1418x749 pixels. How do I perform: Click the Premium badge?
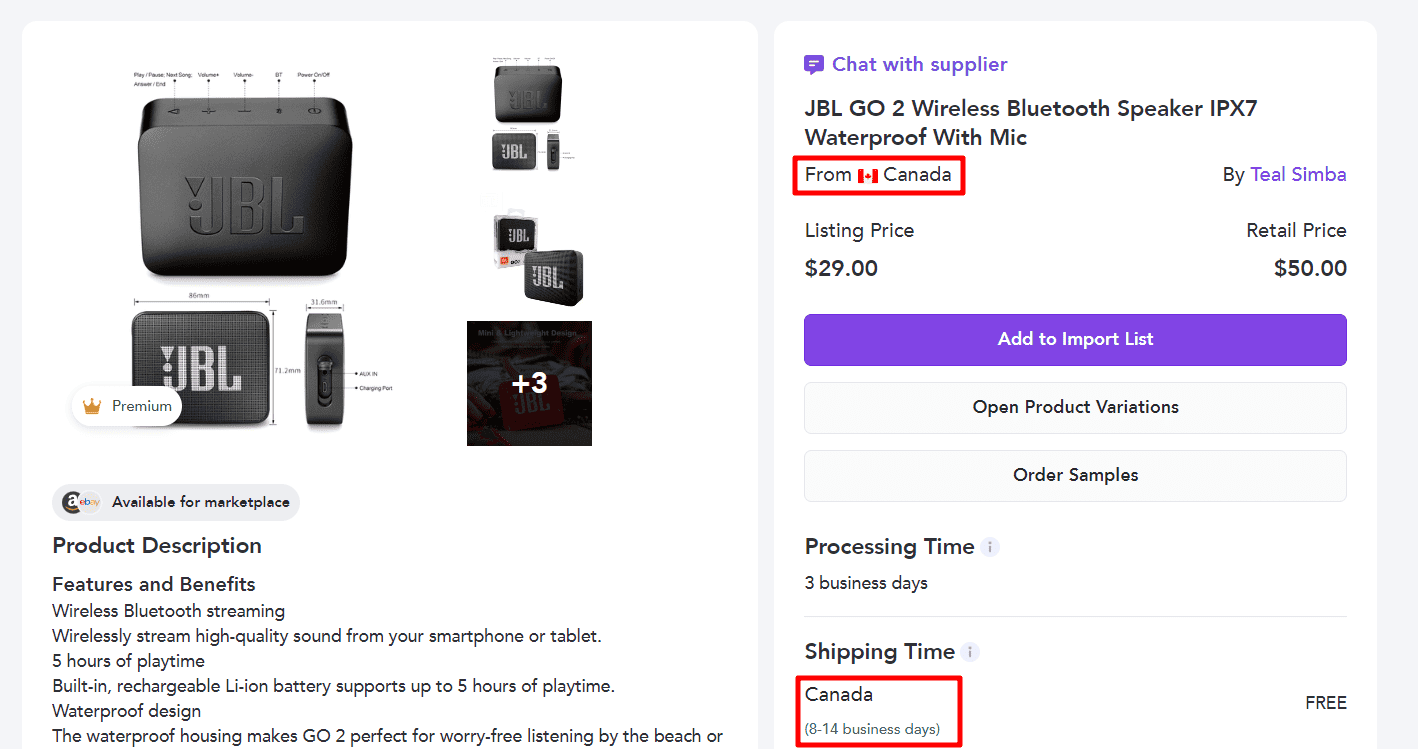[126, 406]
